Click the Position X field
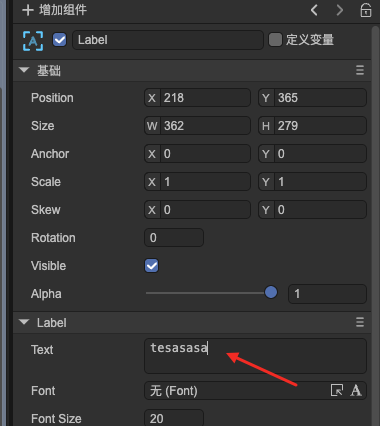Image resolution: width=380 pixels, height=426 pixels. pyautogui.click(x=197, y=98)
